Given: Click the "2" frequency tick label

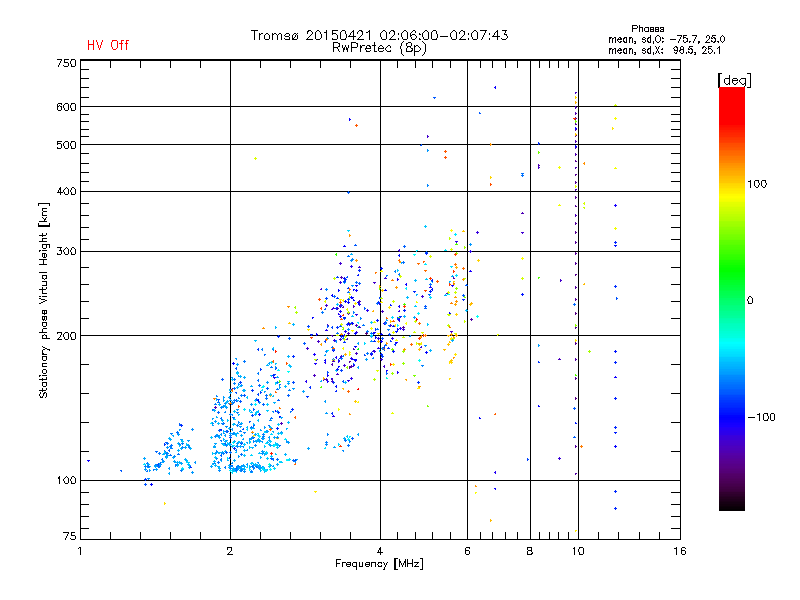Looking at the screenshot, I should click(x=230, y=551).
